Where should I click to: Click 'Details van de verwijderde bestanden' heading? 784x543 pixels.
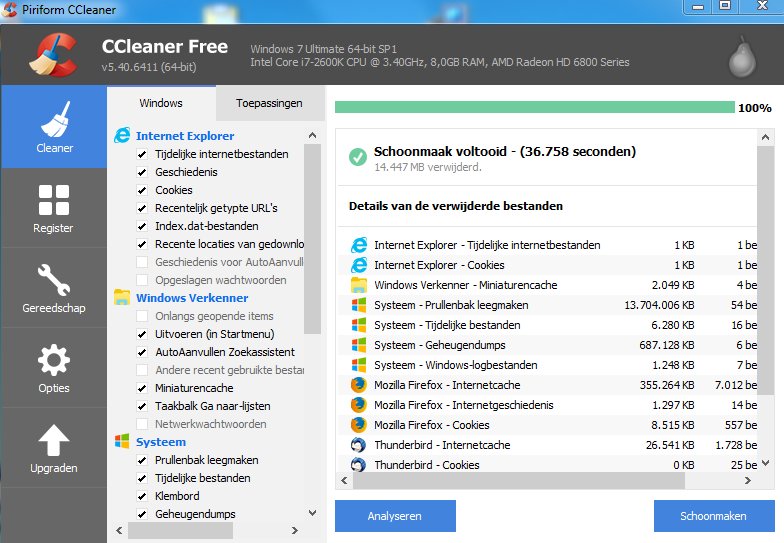click(x=456, y=206)
